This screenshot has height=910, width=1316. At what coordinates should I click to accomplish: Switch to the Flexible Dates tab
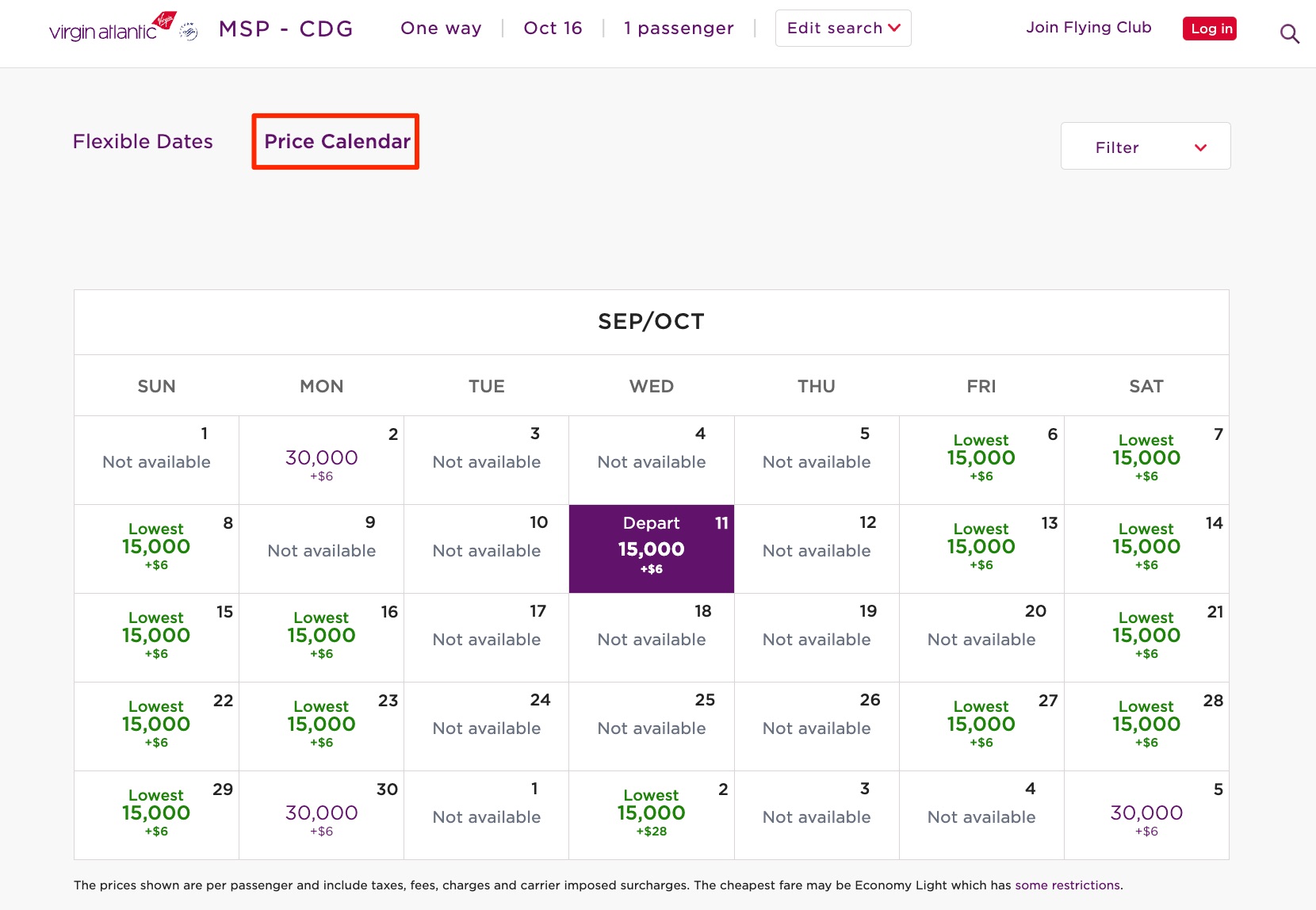click(143, 141)
